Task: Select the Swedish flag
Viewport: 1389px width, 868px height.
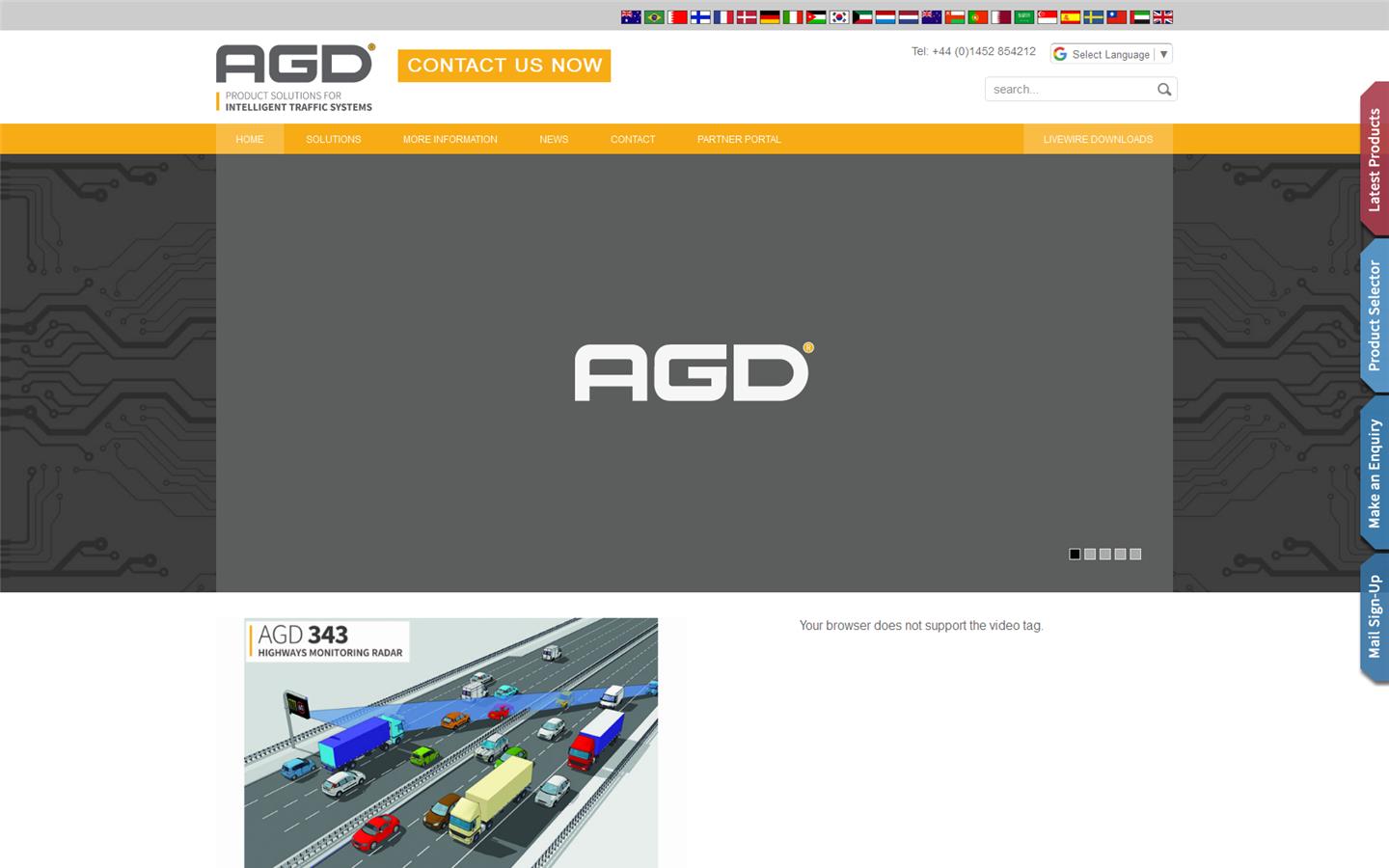Action: (1094, 16)
